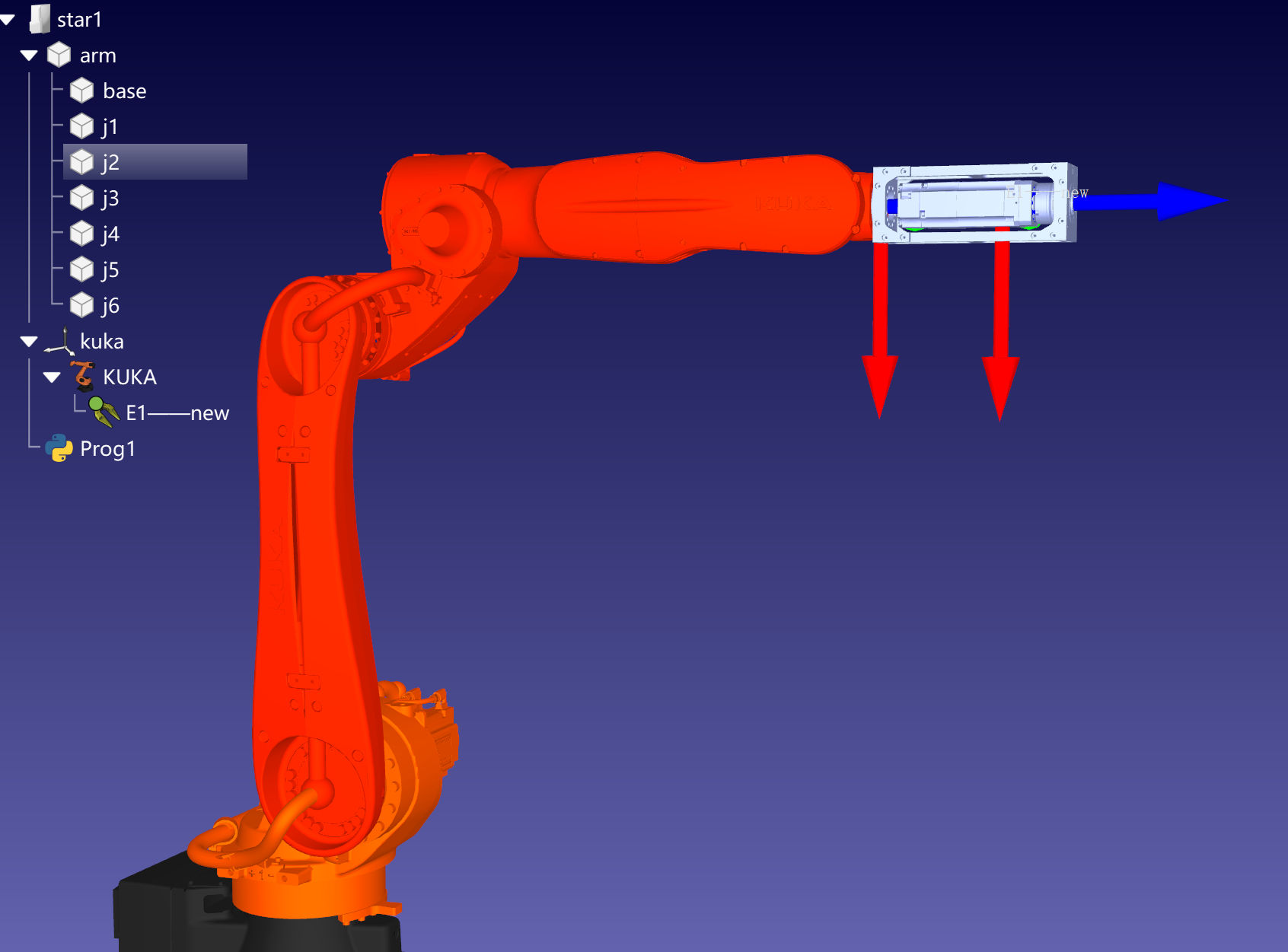This screenshot has height=952, width=1288.
Task: Select the highlighted j2 item
Action: click(110, 162)
